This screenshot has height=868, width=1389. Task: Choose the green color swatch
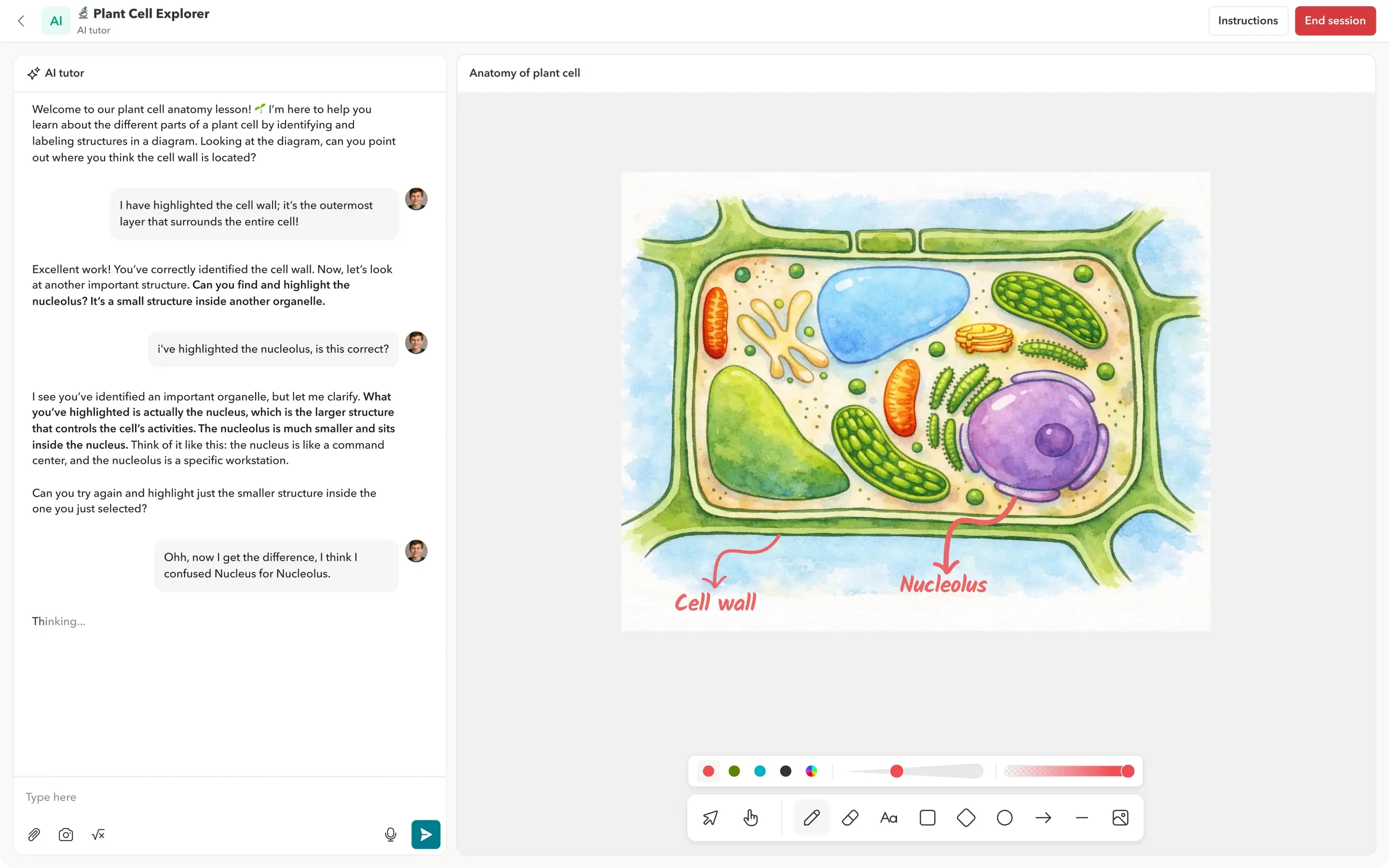(734, 772)
